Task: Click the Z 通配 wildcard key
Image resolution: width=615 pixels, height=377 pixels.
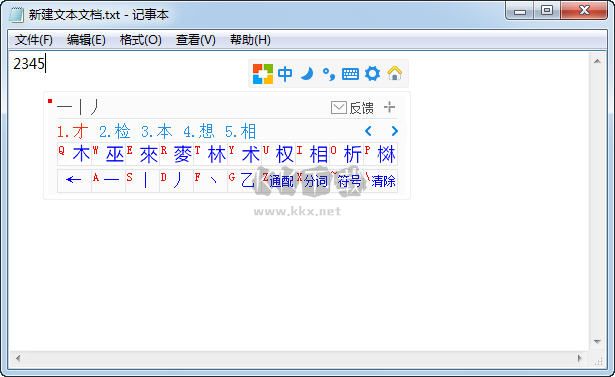Action: (x=278, y=180)
